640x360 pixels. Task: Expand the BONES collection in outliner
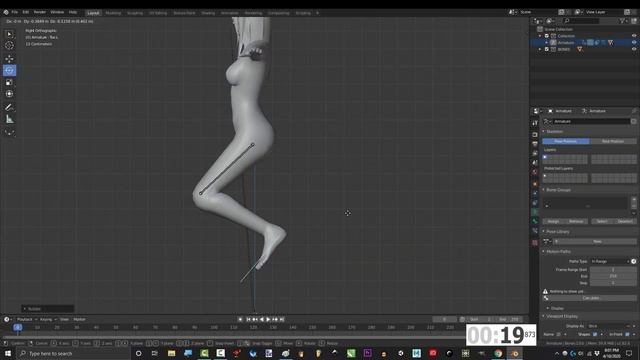tap(540, 49)
